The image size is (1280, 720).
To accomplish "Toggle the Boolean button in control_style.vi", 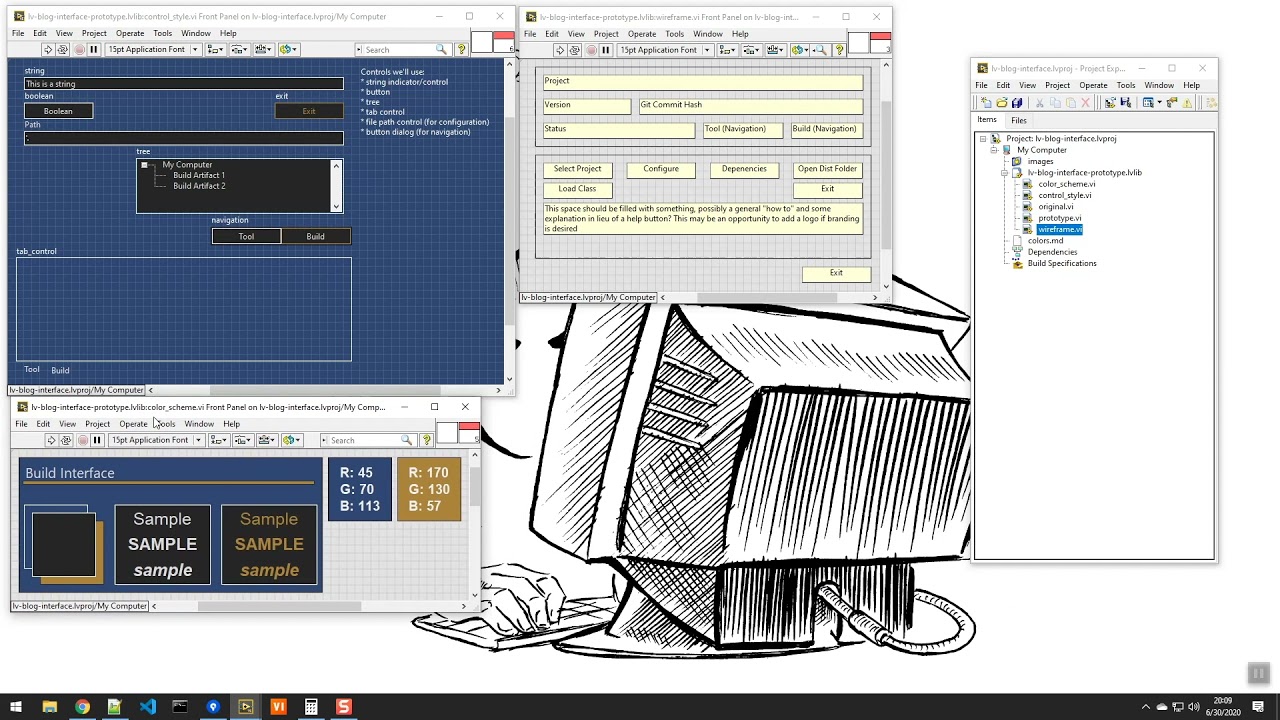I will [58, 111].
